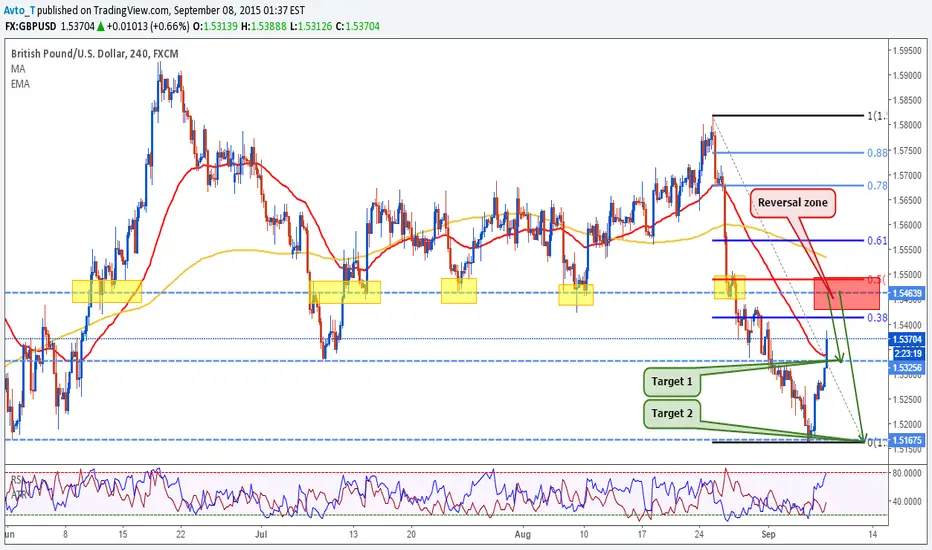
Task: Click the 1.51675 price axis label
Action: point(907,441)
